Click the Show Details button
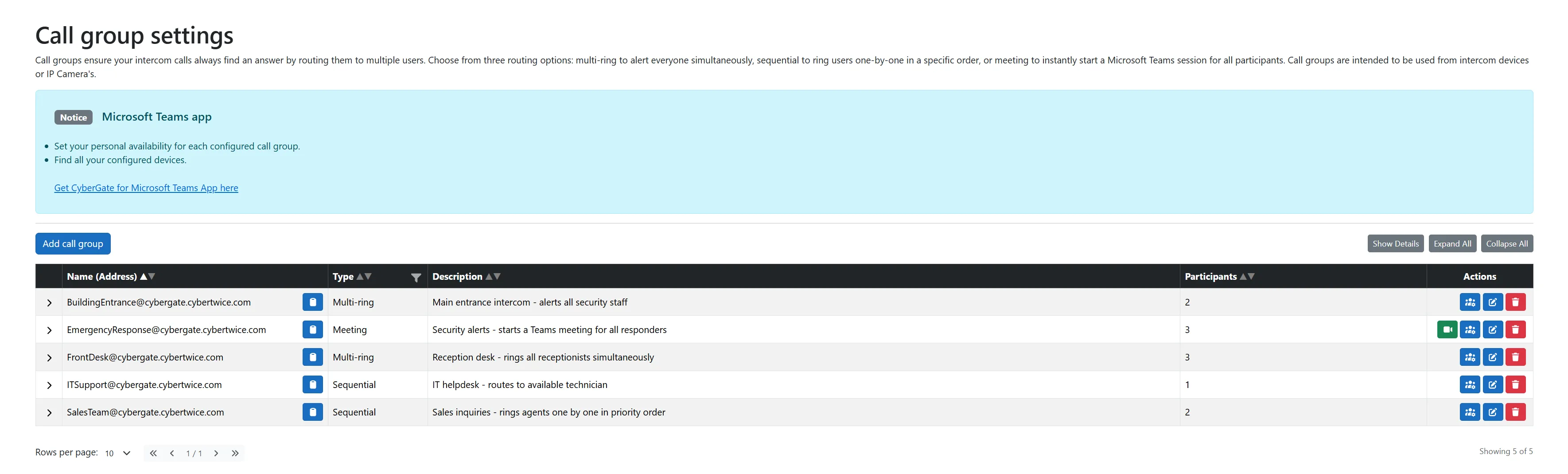The height and width of the screenshot is (474, 1568). [x=1395, y=243]
